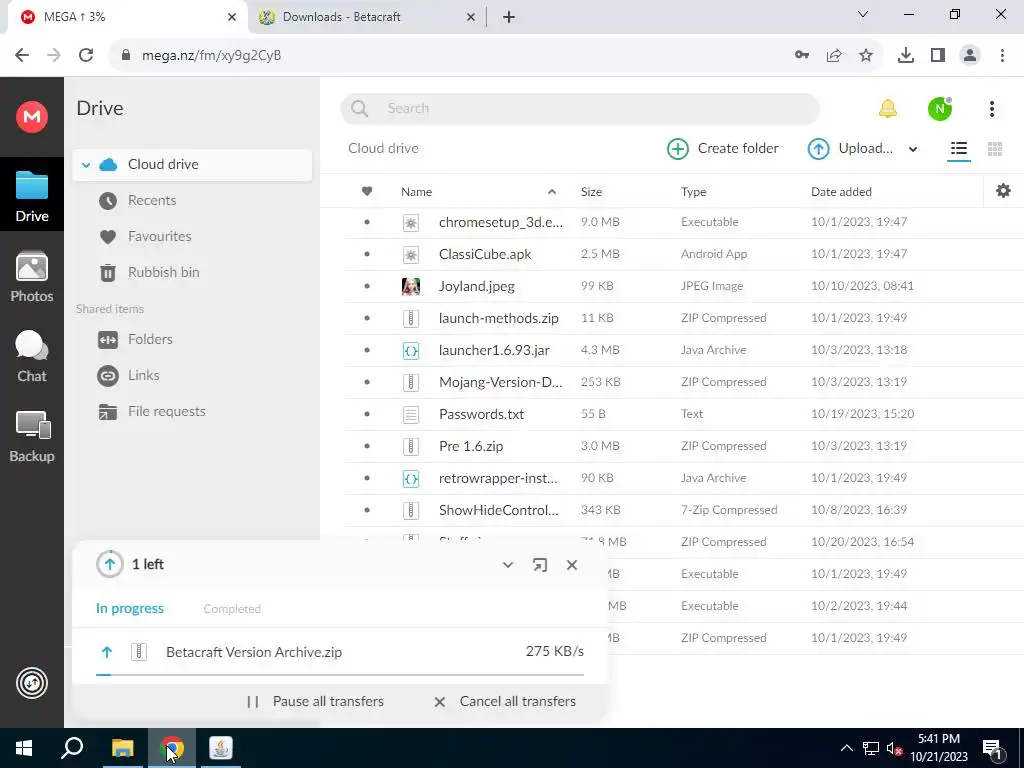The image size is (1024, 768).
Task: Click the Joyland.jpeg thumbnail
Action: pos(411,286)
